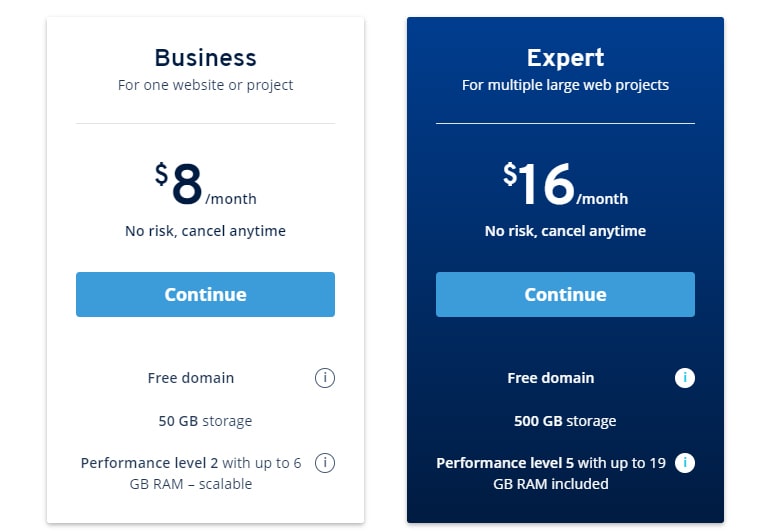Open the Business Performance level 2 info icon
The height and width of the screenshot is (531, 768).
pyautogui.click(x=325, y=463)
